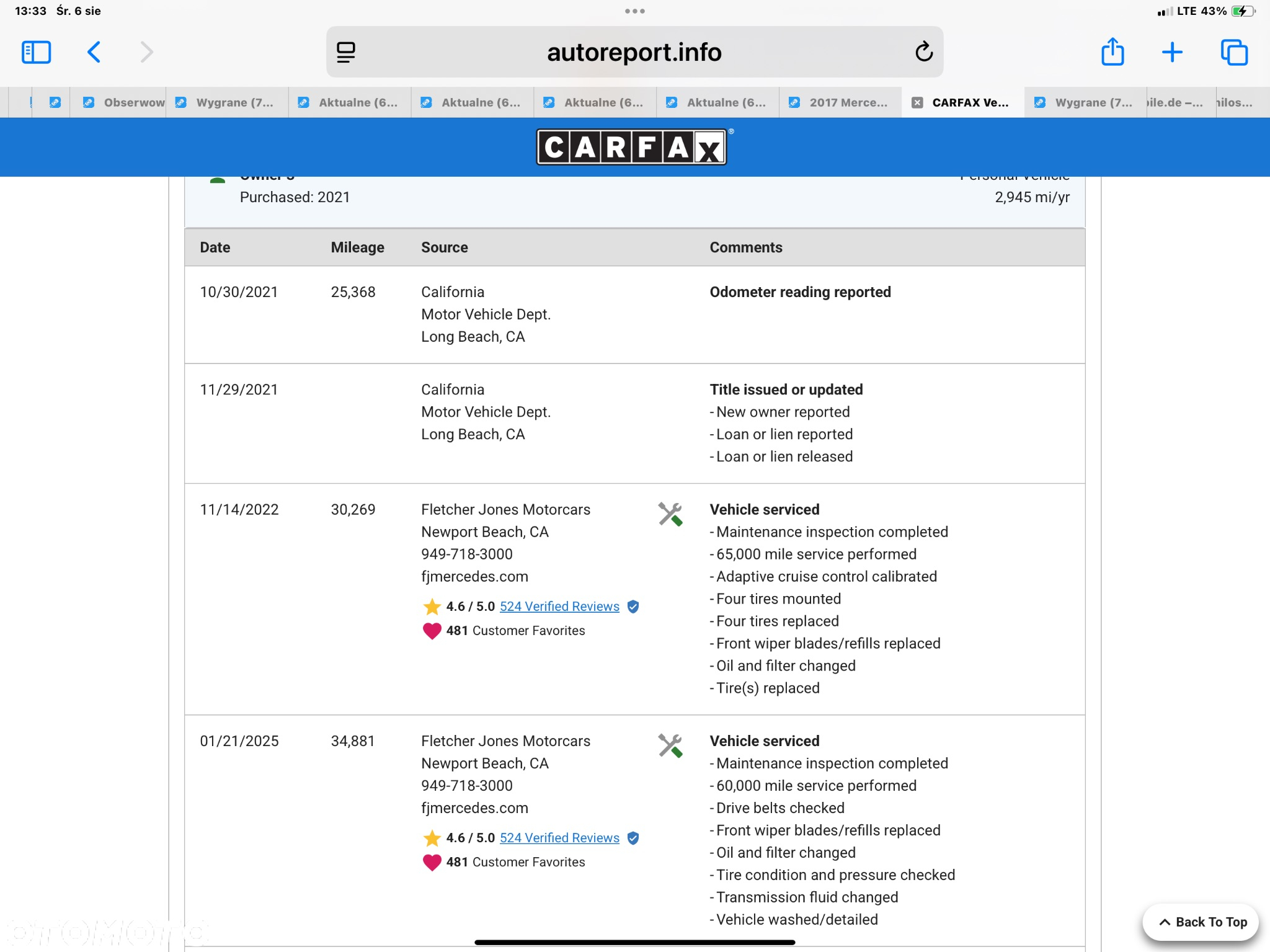Click 'Adaptive cruise control calibrated' line
The image size is (1270, 952).
click(x=824, y=577)
